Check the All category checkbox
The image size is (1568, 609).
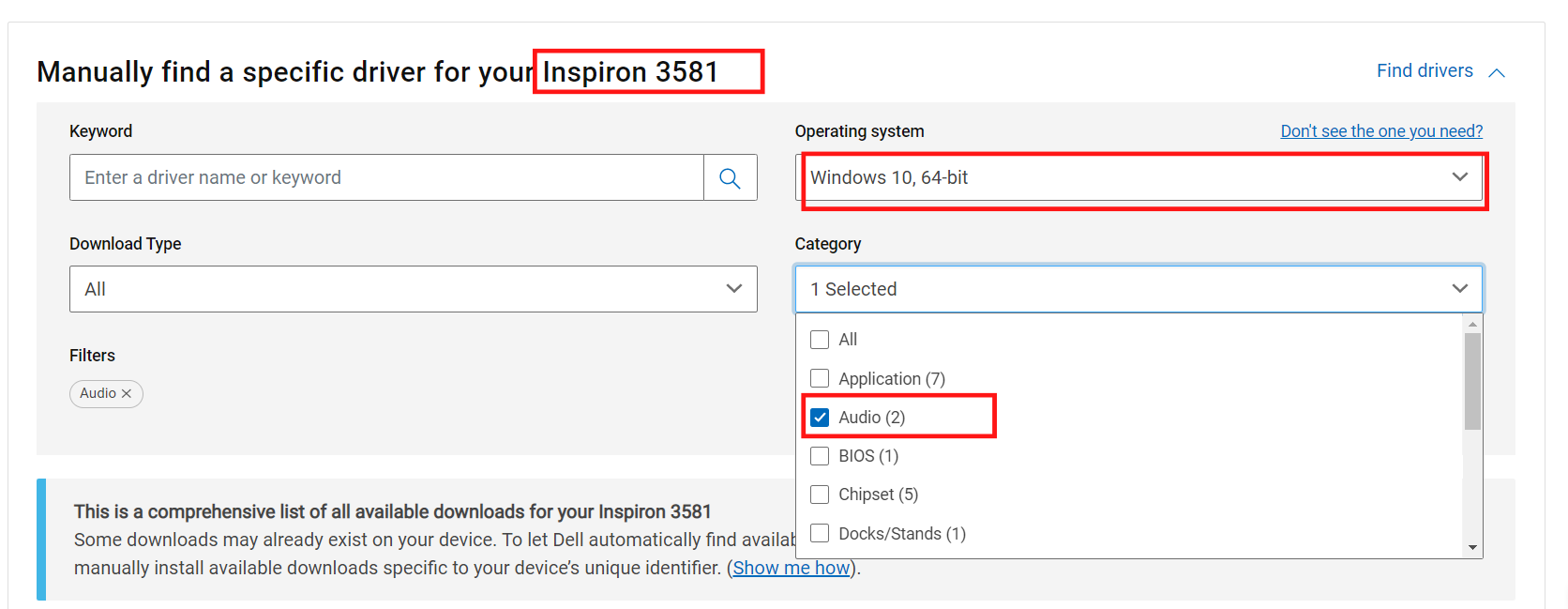[x=820, y=340]
